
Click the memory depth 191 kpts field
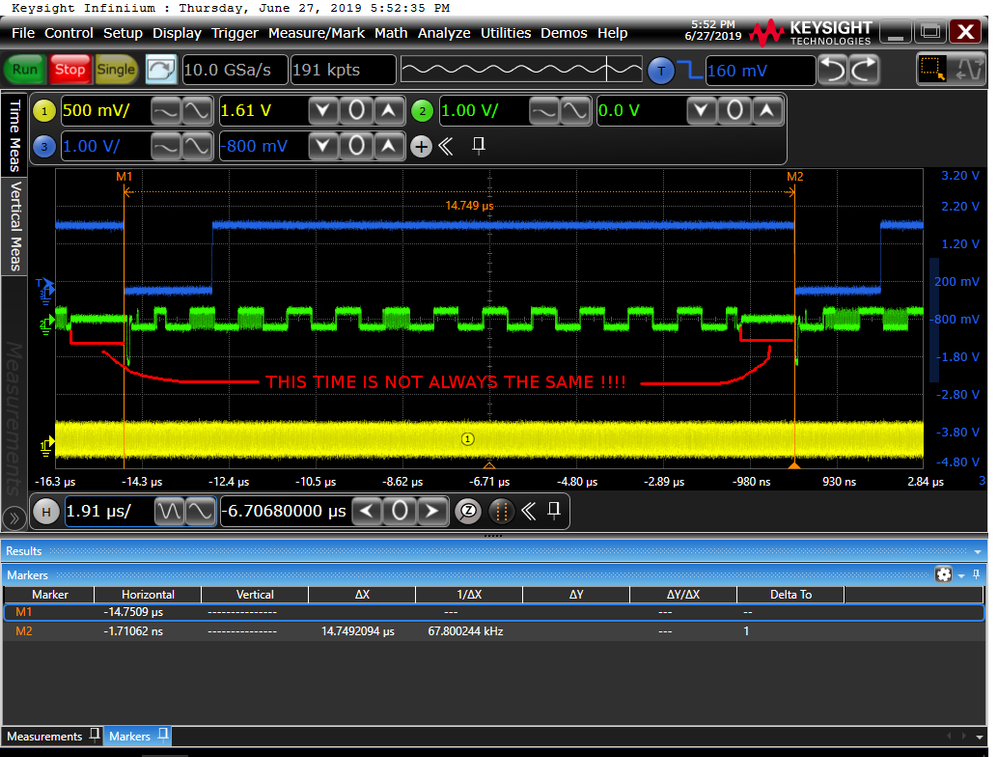[343, 69]
